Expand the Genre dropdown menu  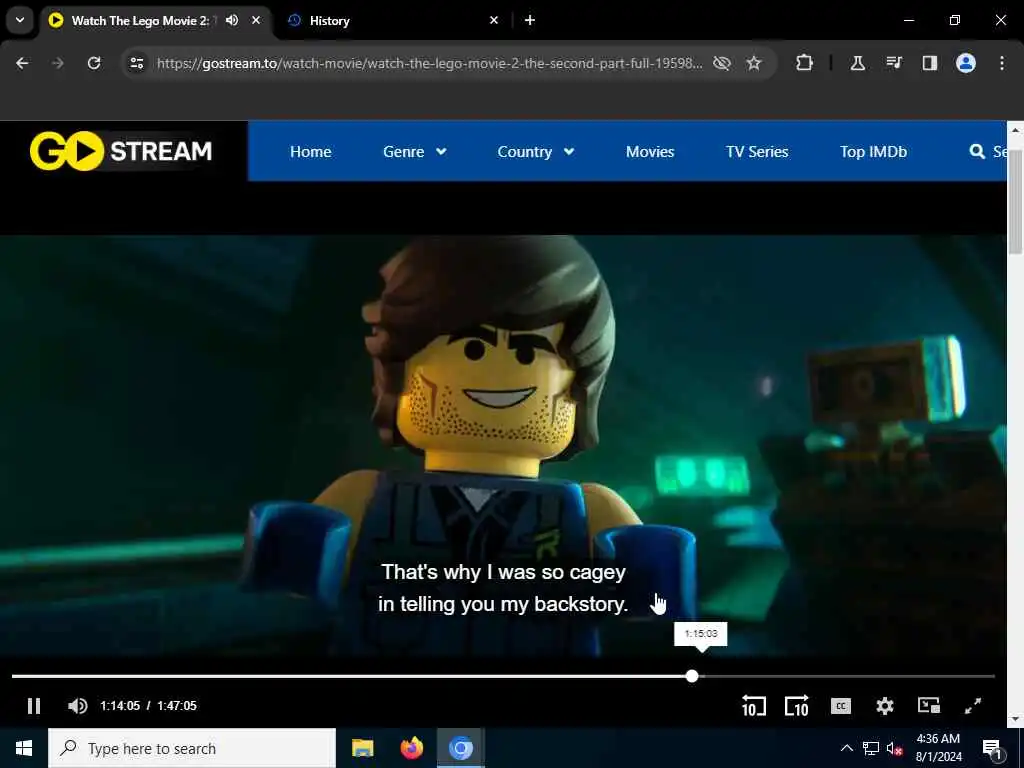click(415, 152)
